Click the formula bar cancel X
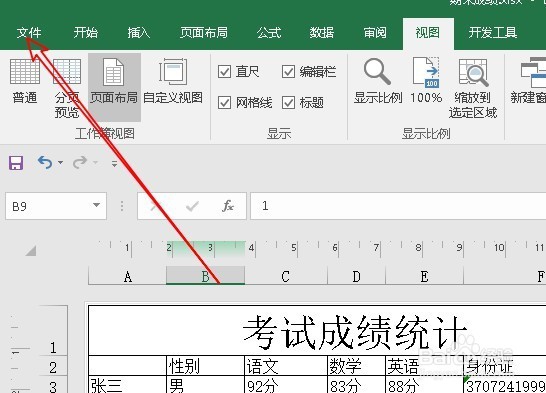 [155, 206]
